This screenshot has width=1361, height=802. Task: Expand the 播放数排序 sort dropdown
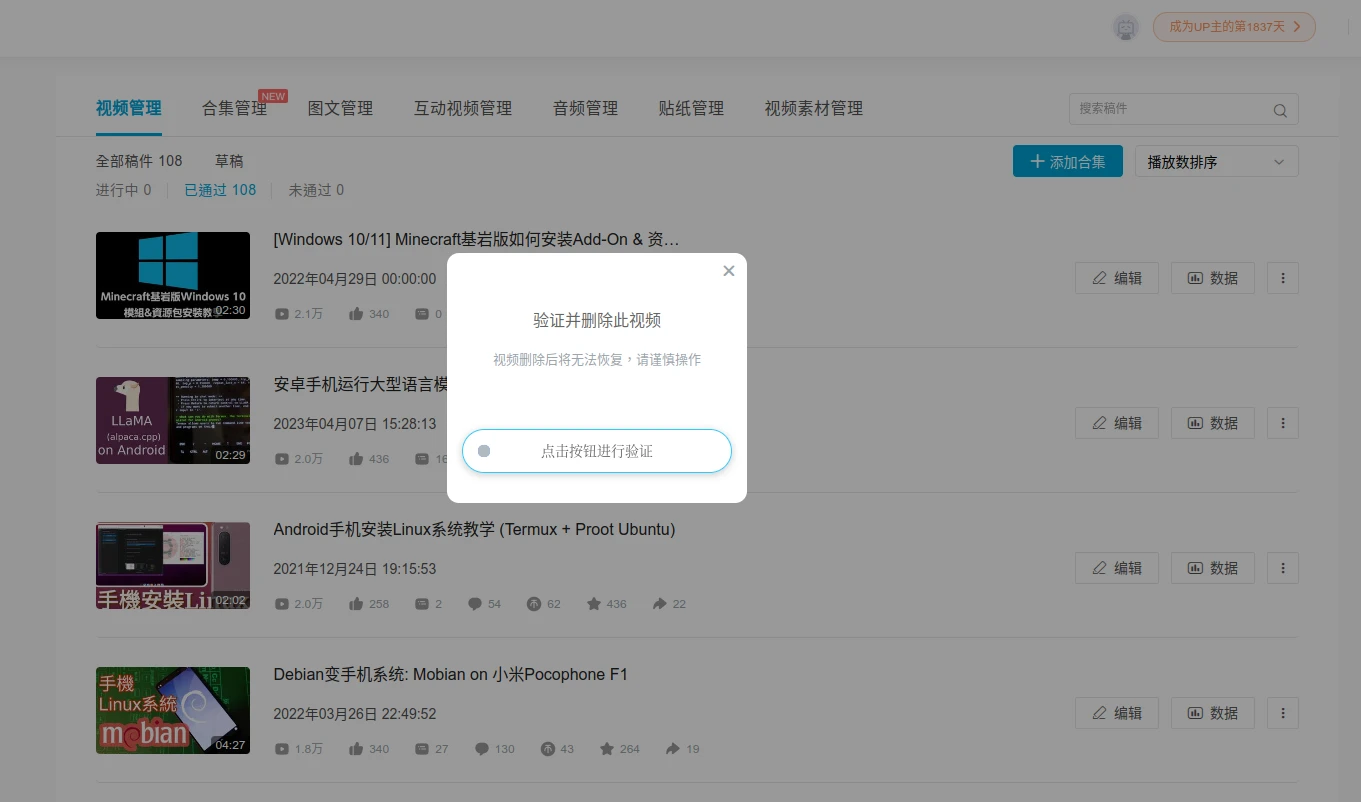(x=1216, y=162)
